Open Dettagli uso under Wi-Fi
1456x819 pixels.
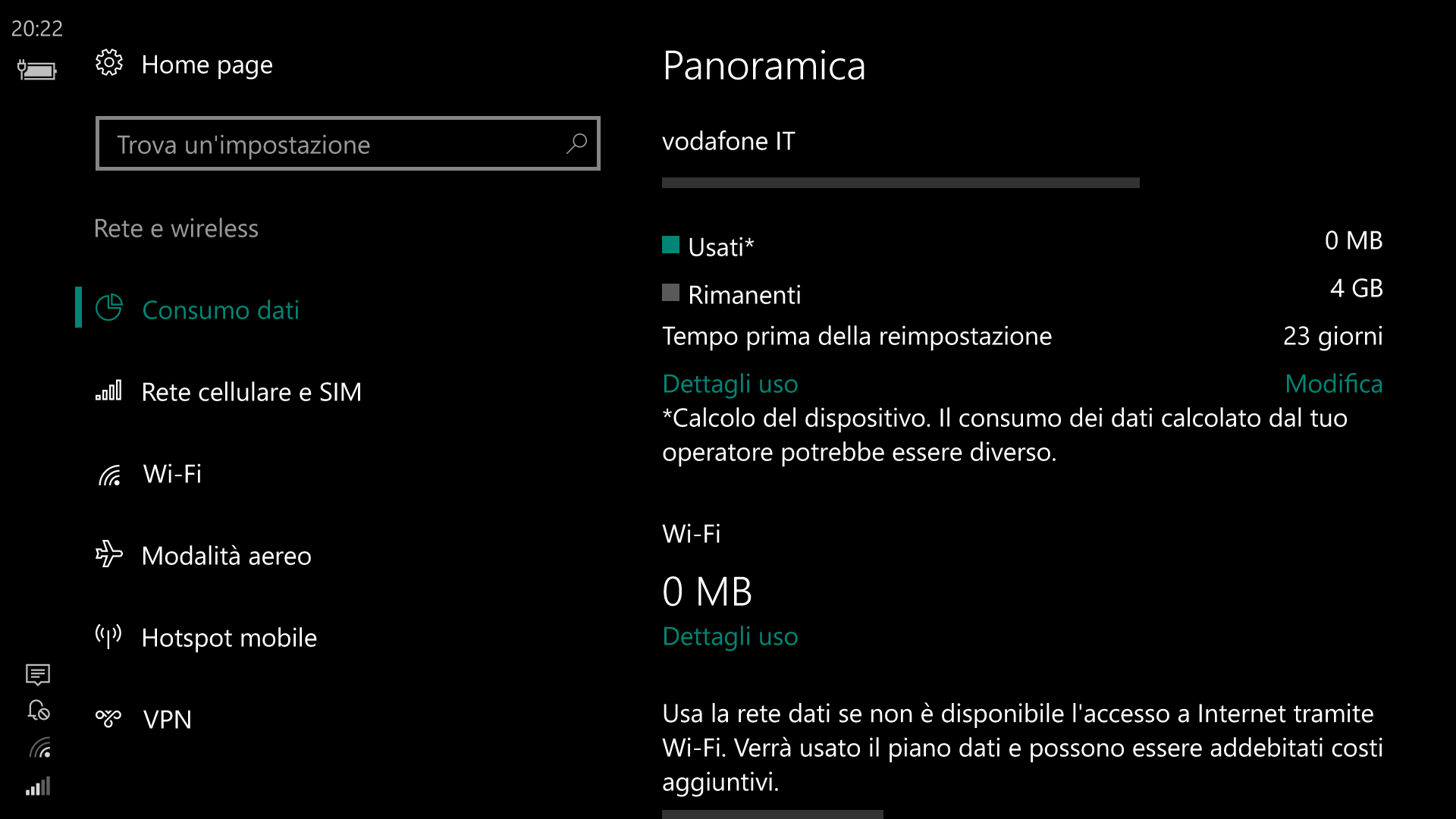730,636
